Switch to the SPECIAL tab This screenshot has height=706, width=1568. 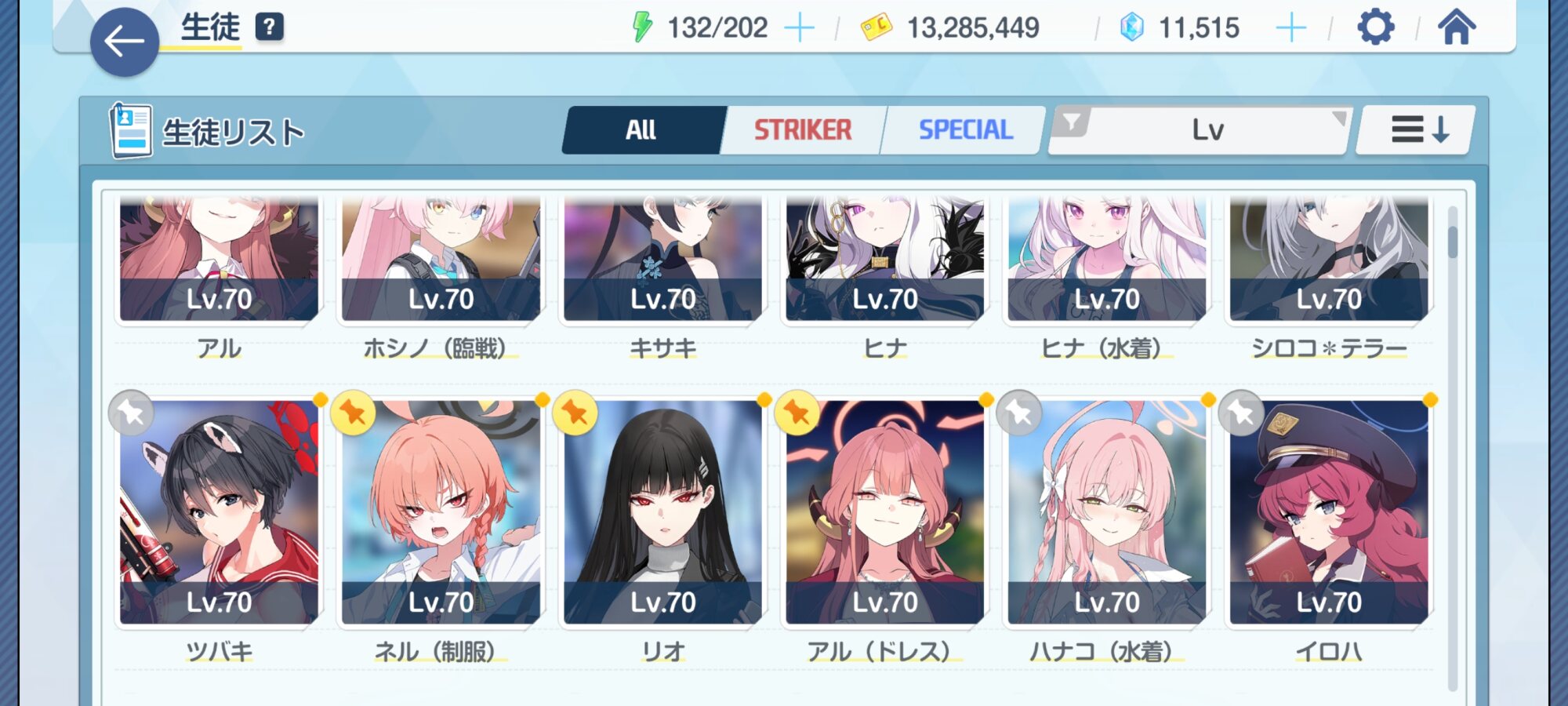pyautogui.click(x=965, y=130)
